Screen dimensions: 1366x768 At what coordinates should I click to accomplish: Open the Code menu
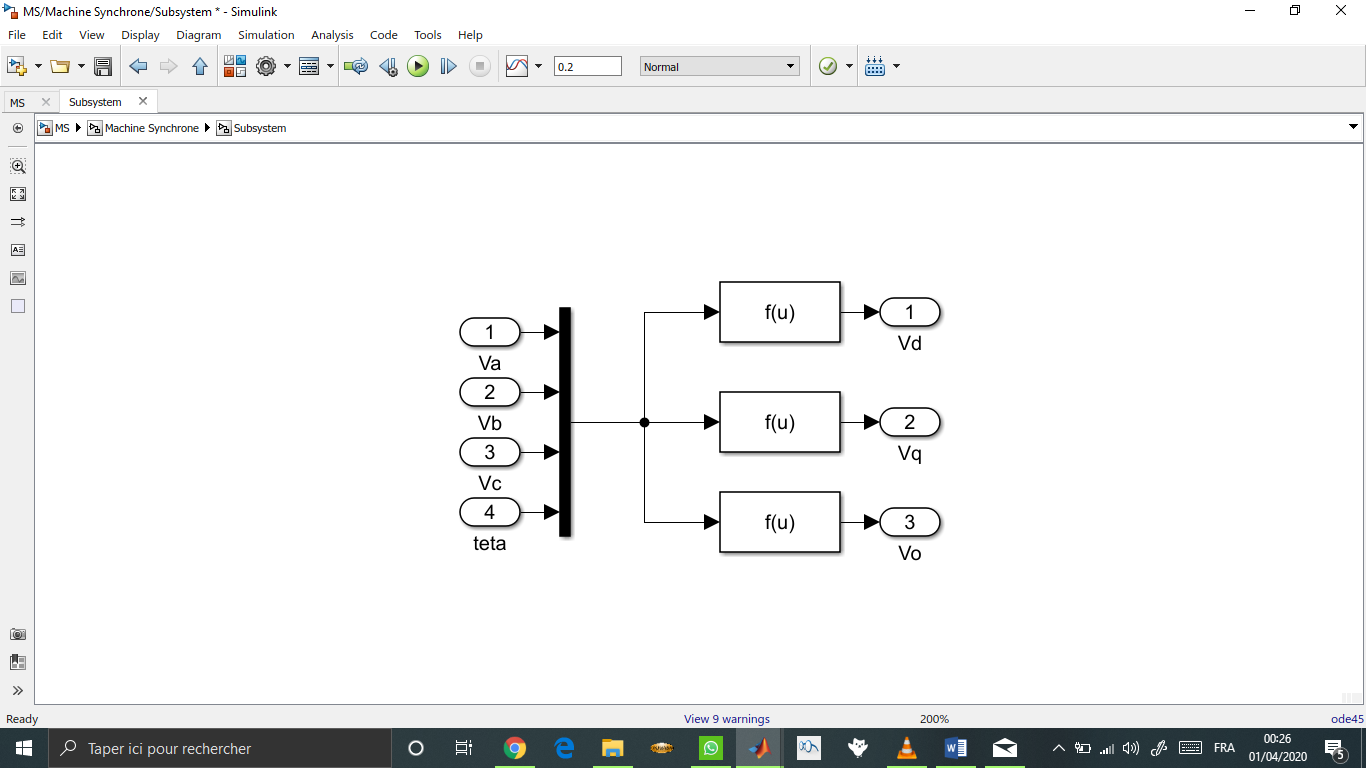point(384,34)
